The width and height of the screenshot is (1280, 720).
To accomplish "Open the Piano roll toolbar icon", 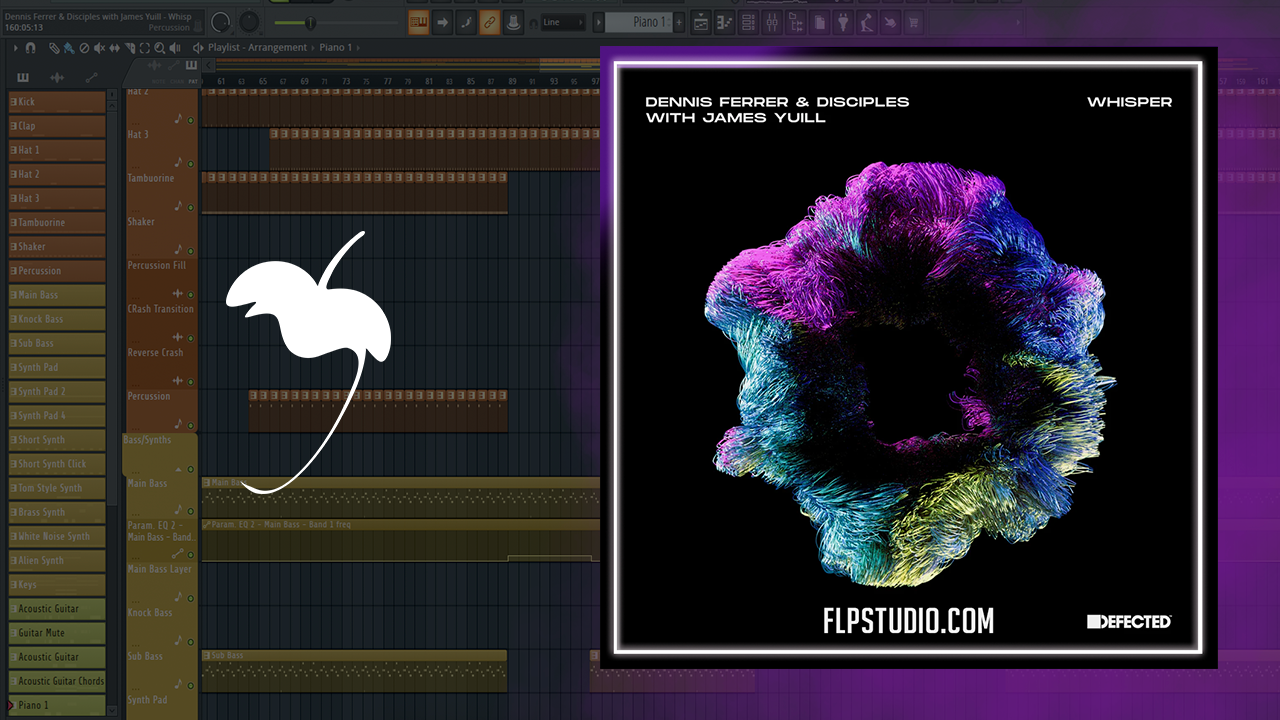I will coord(725,22).
